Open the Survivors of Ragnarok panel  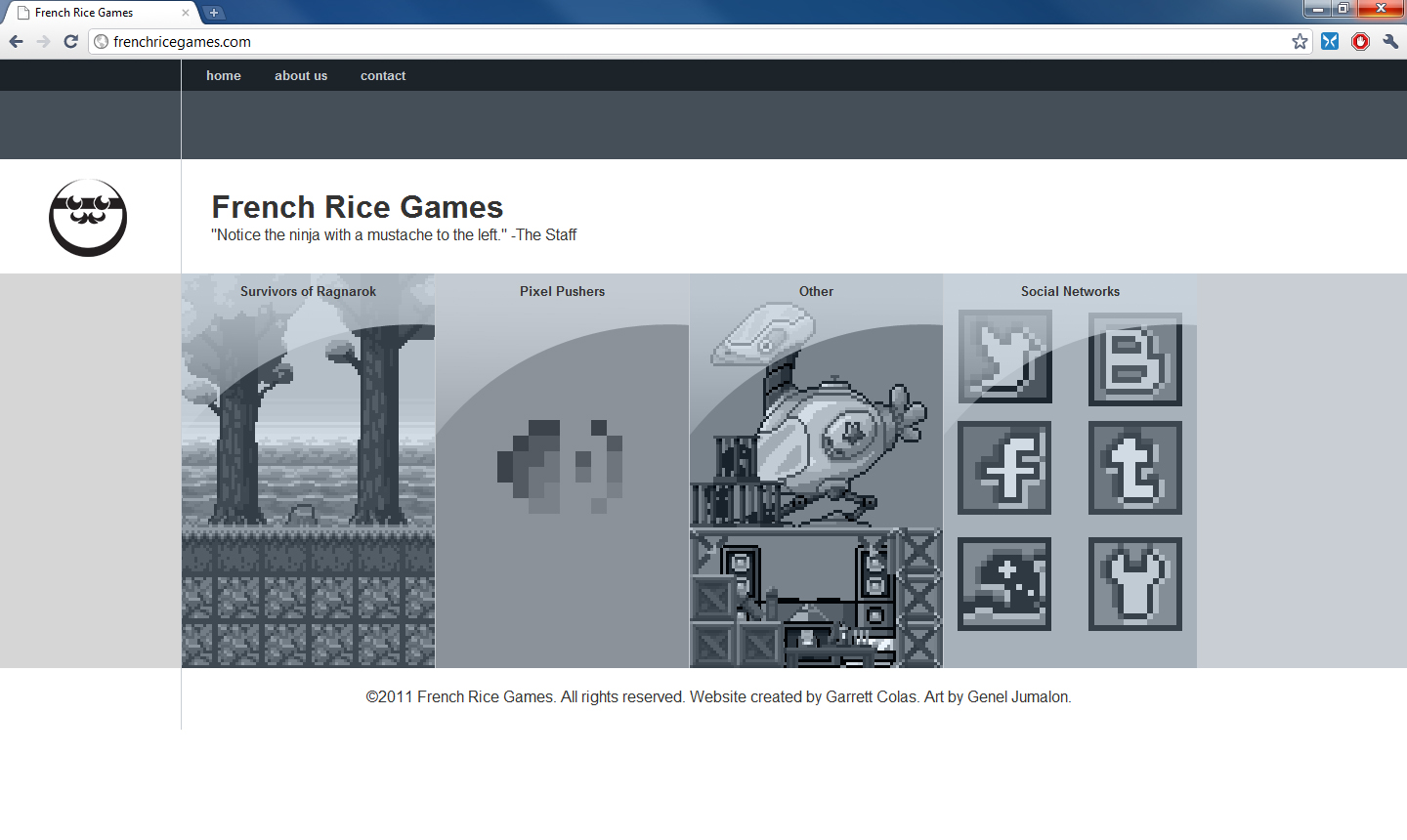tap(308, 471)
